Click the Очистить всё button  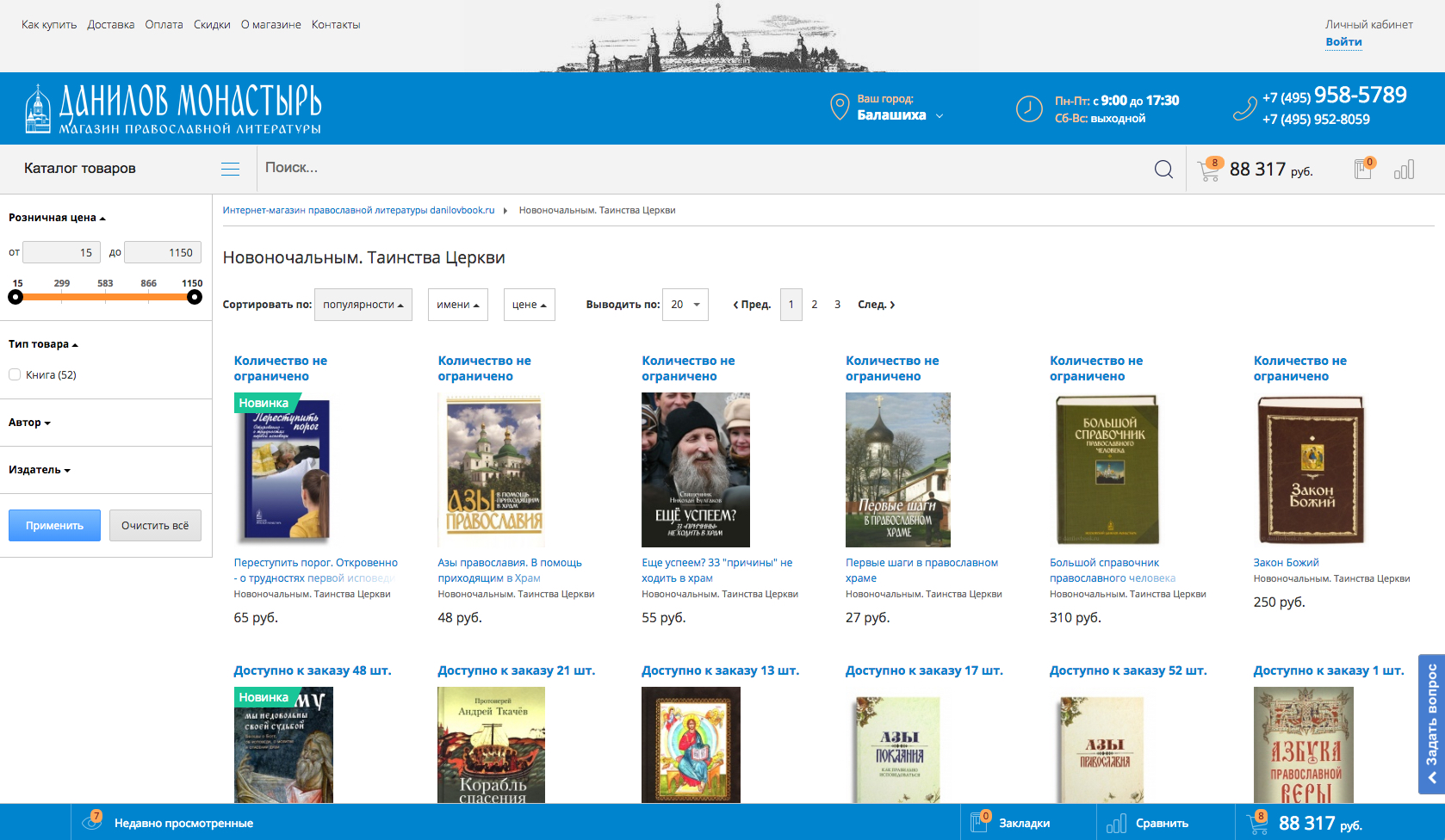155,526
